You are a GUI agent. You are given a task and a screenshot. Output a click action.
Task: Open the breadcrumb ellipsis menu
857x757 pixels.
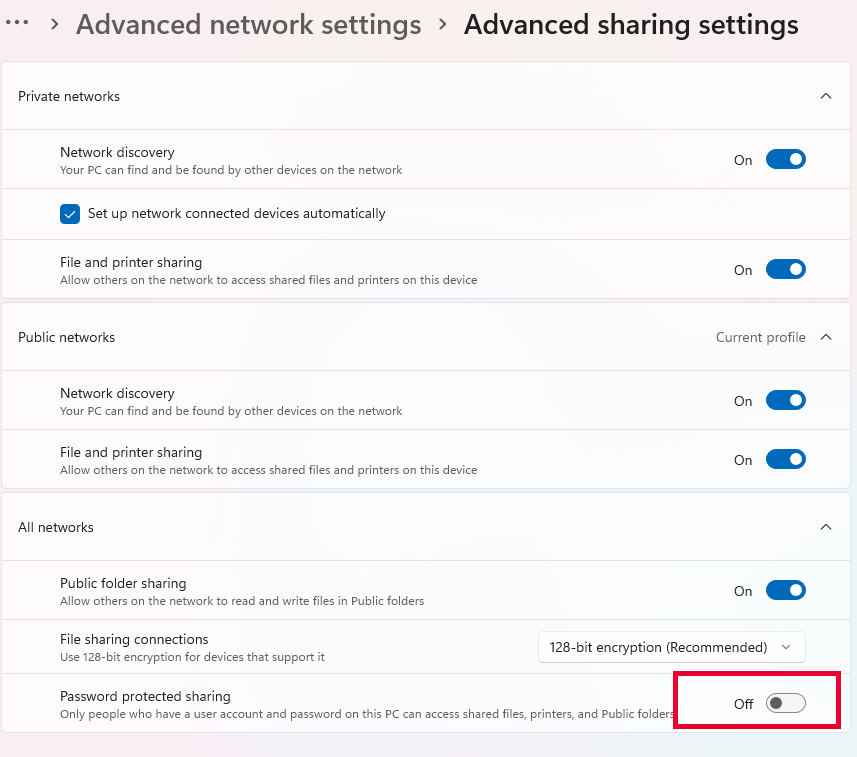coord(17,23)
